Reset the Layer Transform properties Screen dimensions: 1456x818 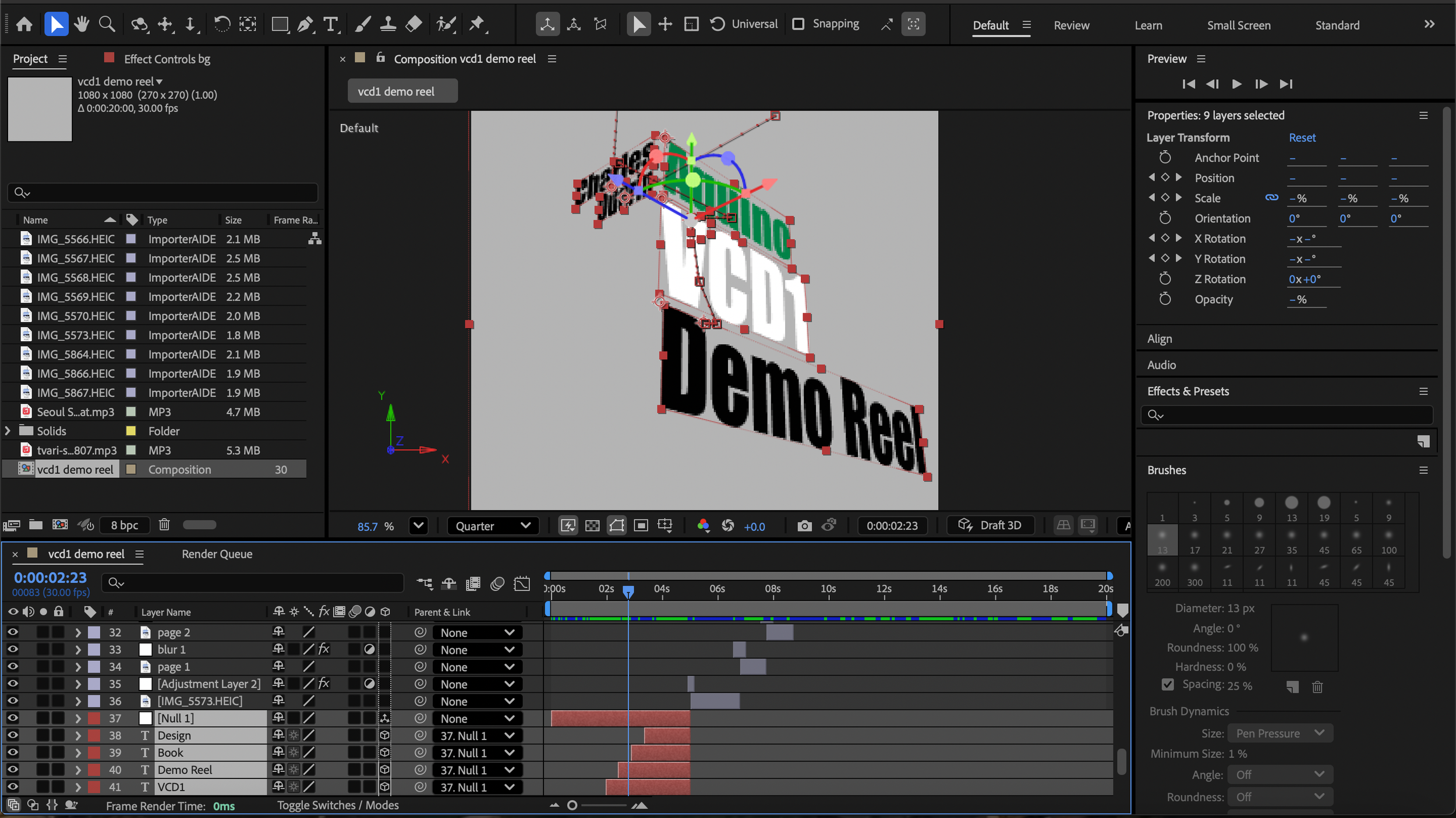1302,138
